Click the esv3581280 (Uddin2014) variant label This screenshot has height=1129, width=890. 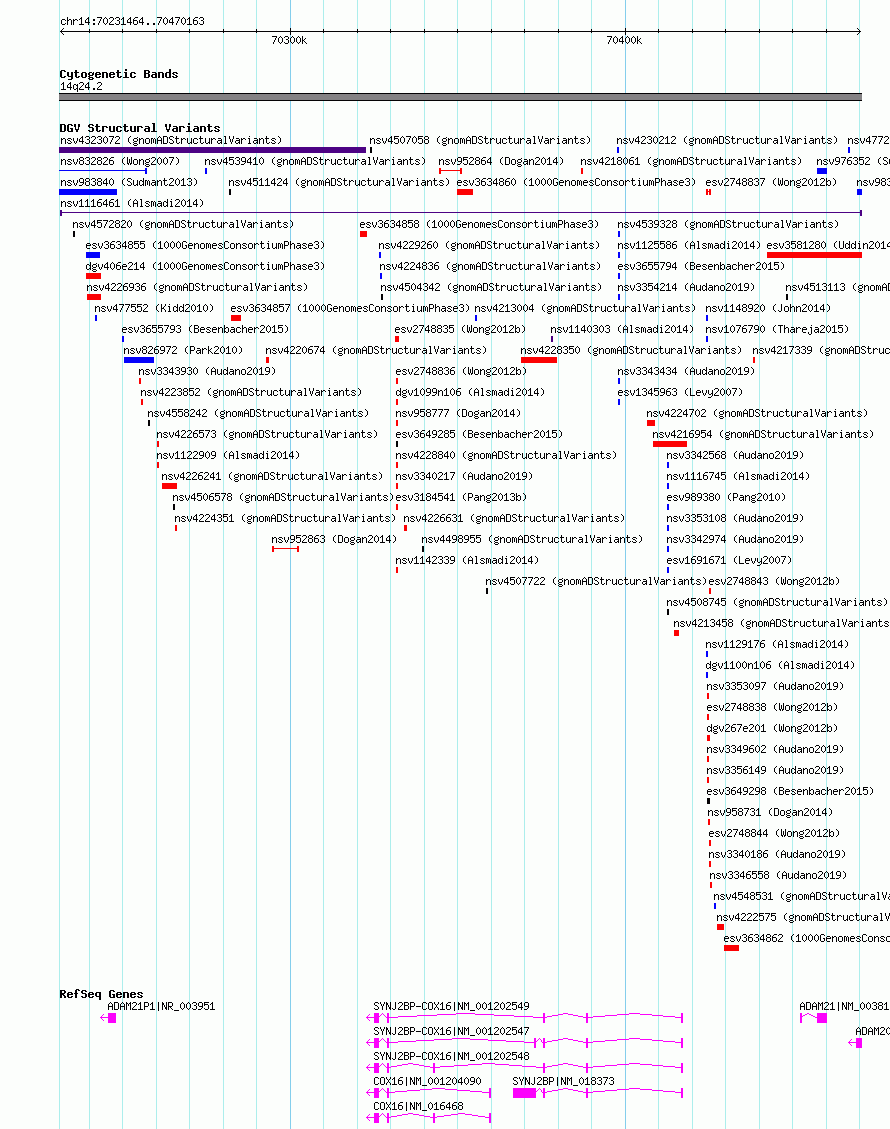[828, 245]
